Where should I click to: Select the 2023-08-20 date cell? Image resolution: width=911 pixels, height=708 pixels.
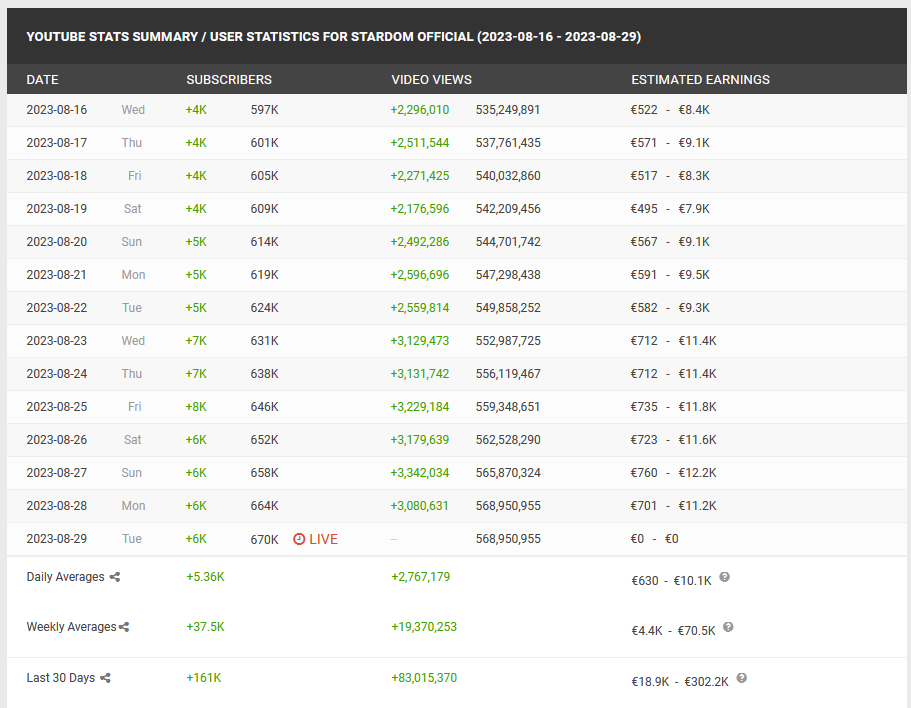[56, 242]
